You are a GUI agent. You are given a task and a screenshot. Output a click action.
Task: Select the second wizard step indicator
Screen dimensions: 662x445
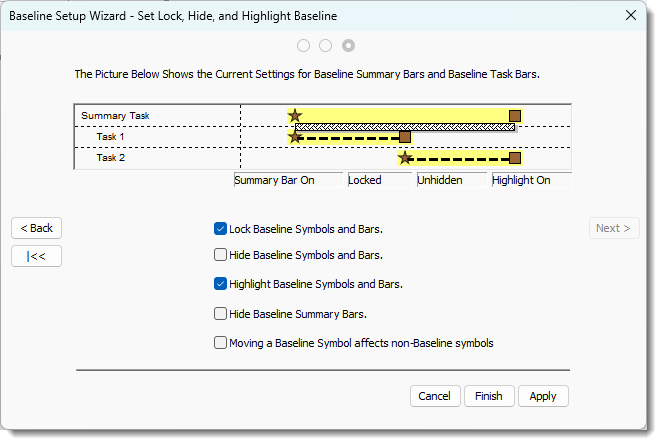[326, 45]
